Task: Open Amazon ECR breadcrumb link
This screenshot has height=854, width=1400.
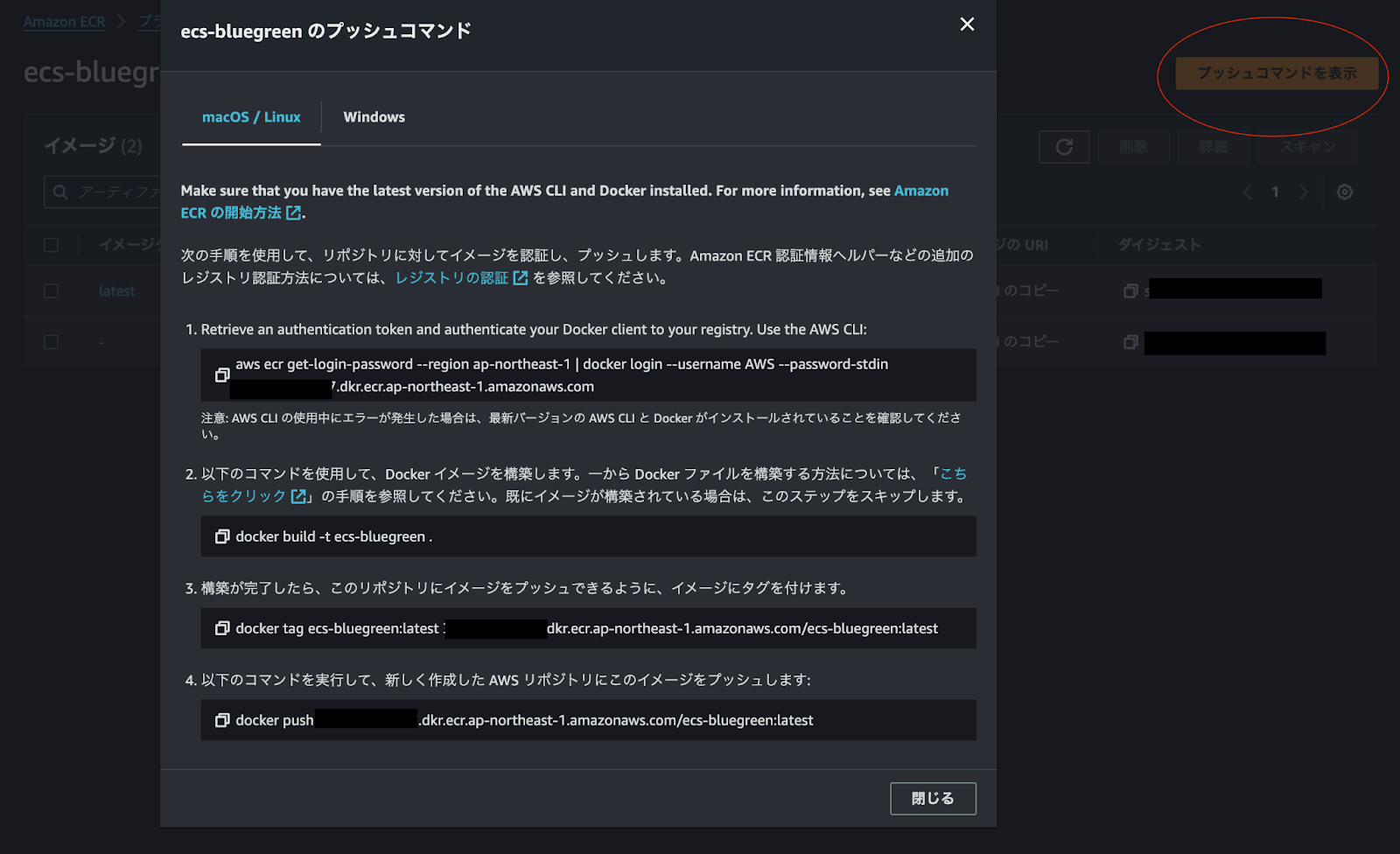Action: click(64, 22)
